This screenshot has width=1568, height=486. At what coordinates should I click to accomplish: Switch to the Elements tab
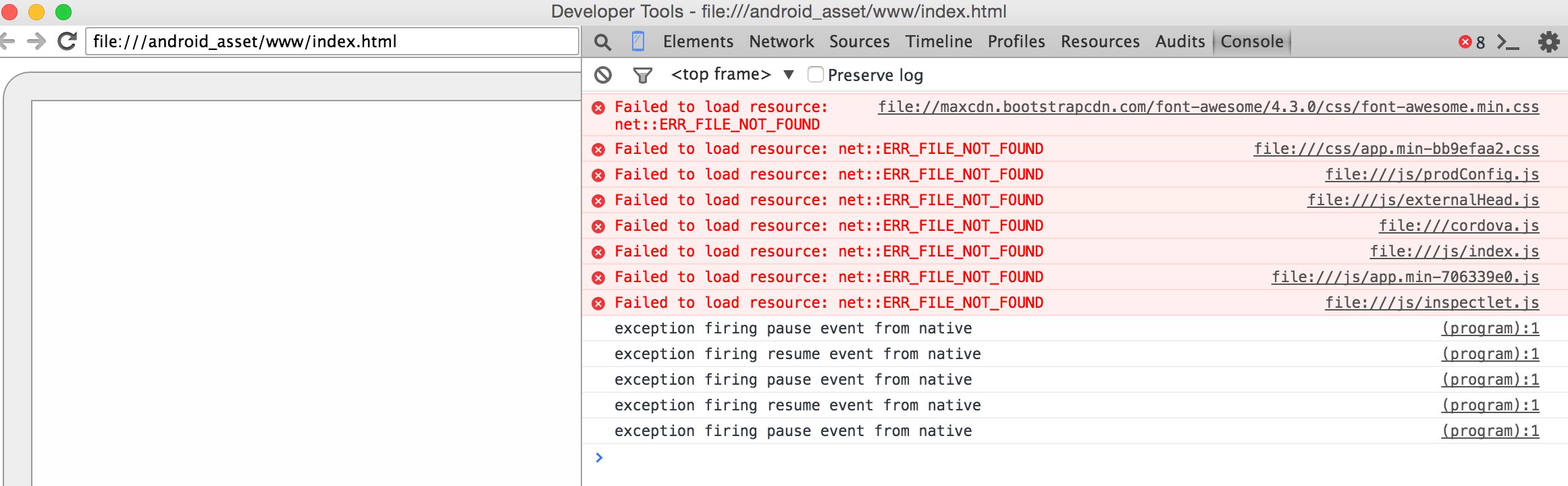pos(698,42)
